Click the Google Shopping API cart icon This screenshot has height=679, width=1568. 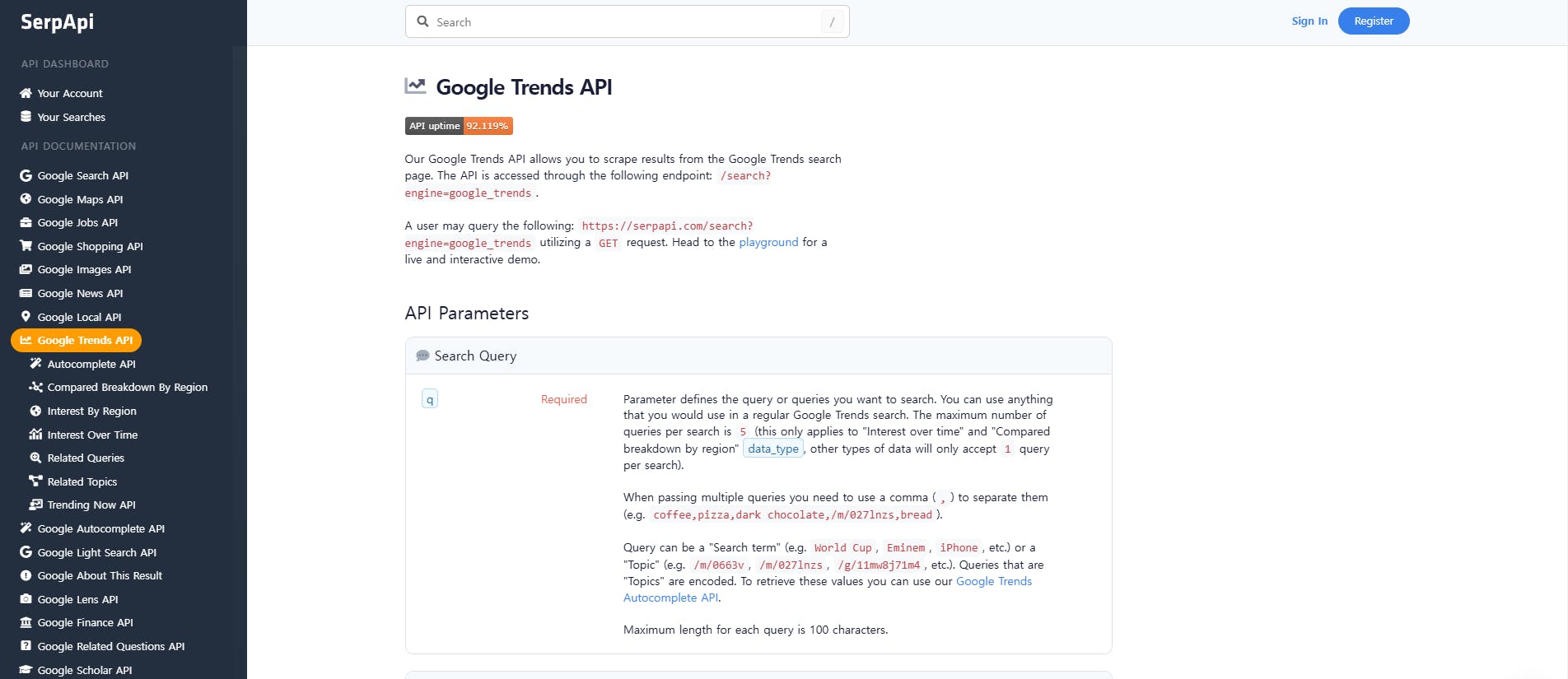point(26,246)
